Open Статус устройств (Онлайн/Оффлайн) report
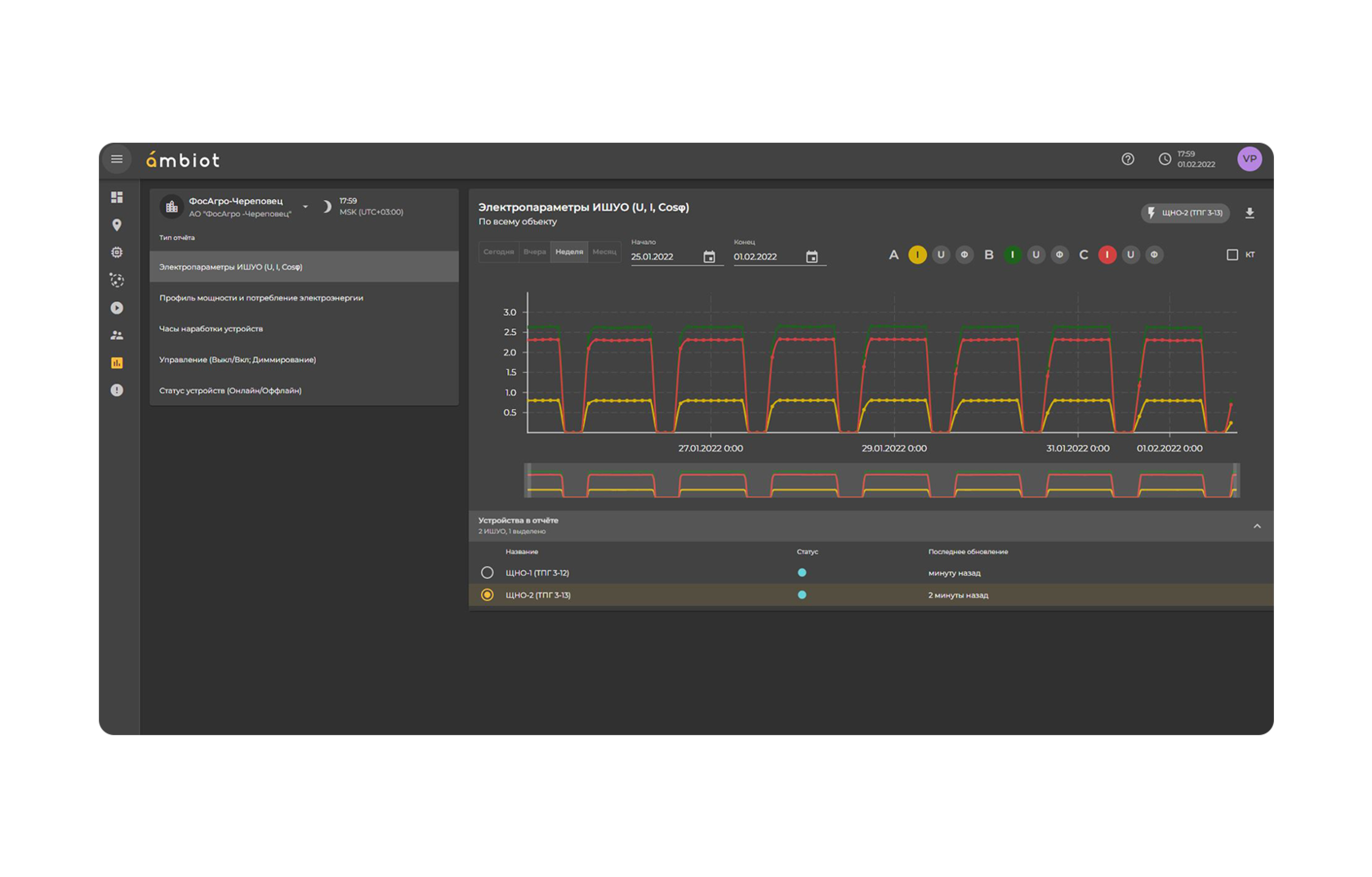Viewport: 1372px width, 877px height. coord(304,390)
